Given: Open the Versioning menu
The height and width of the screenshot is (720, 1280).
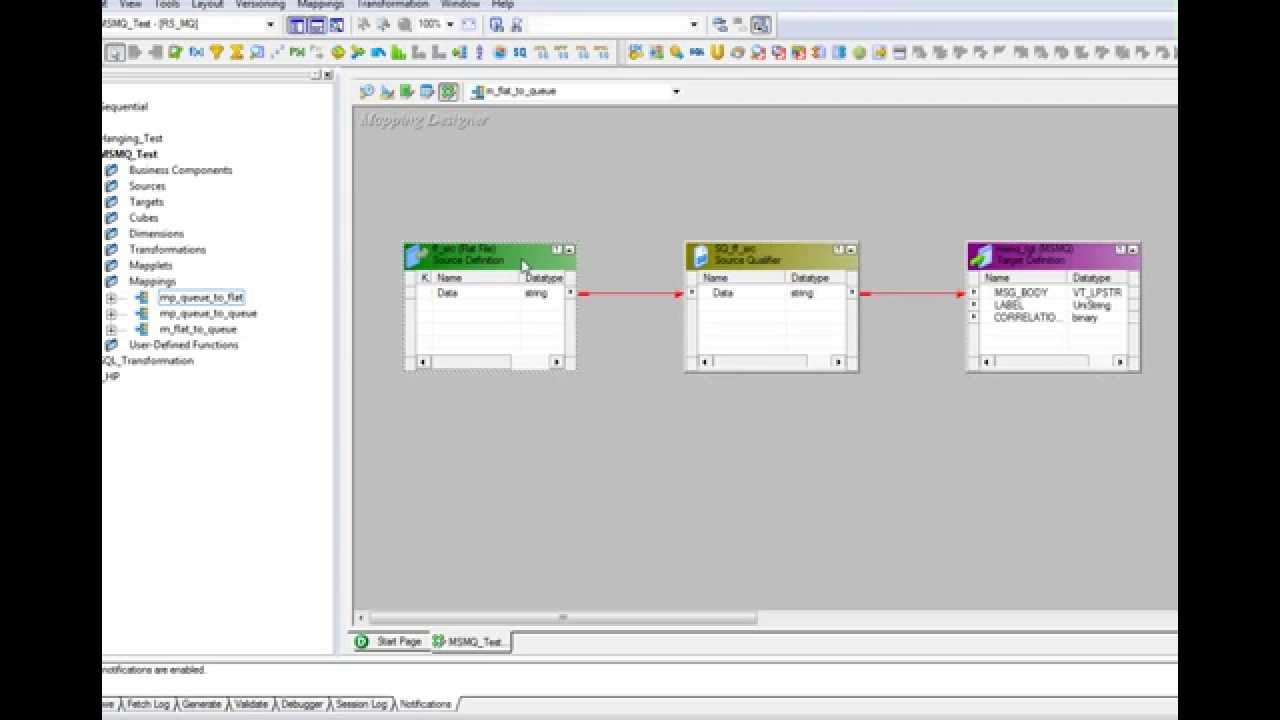Looking at the screenshot, I should click(x=260, y=4).
